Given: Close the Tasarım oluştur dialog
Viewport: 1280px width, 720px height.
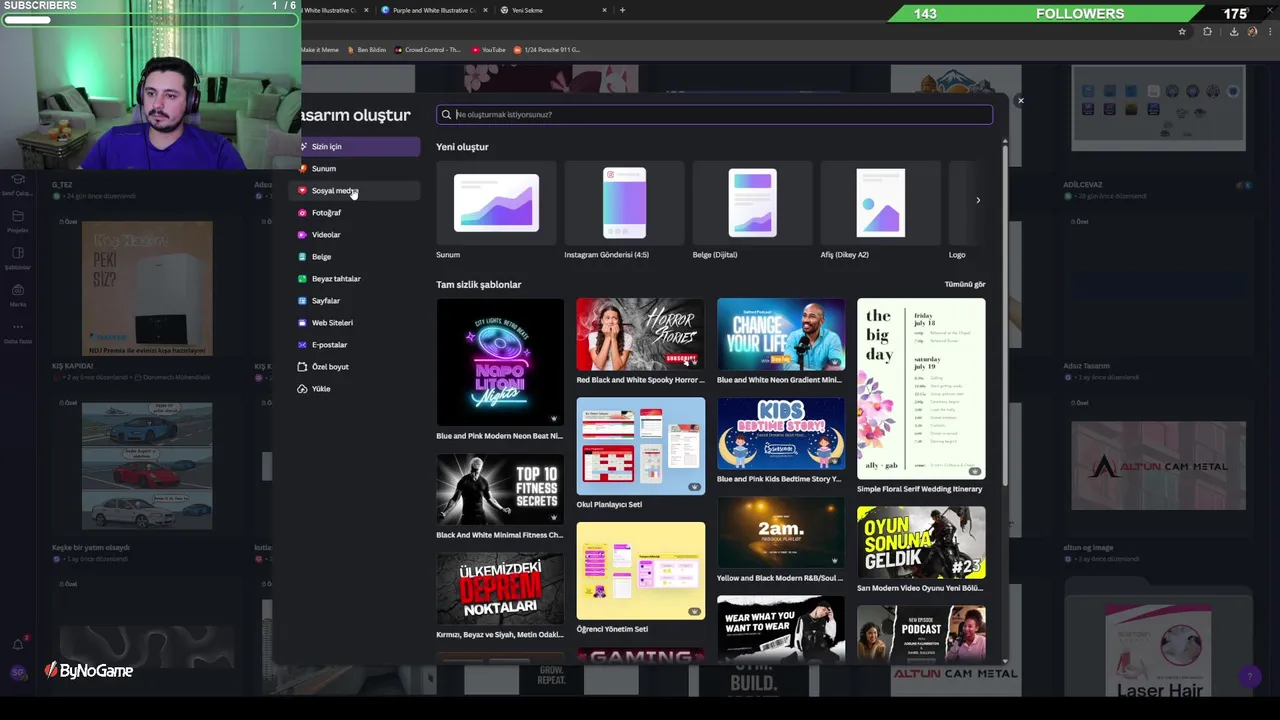Looking at the screenshot, I should [x=1020, y=100].
